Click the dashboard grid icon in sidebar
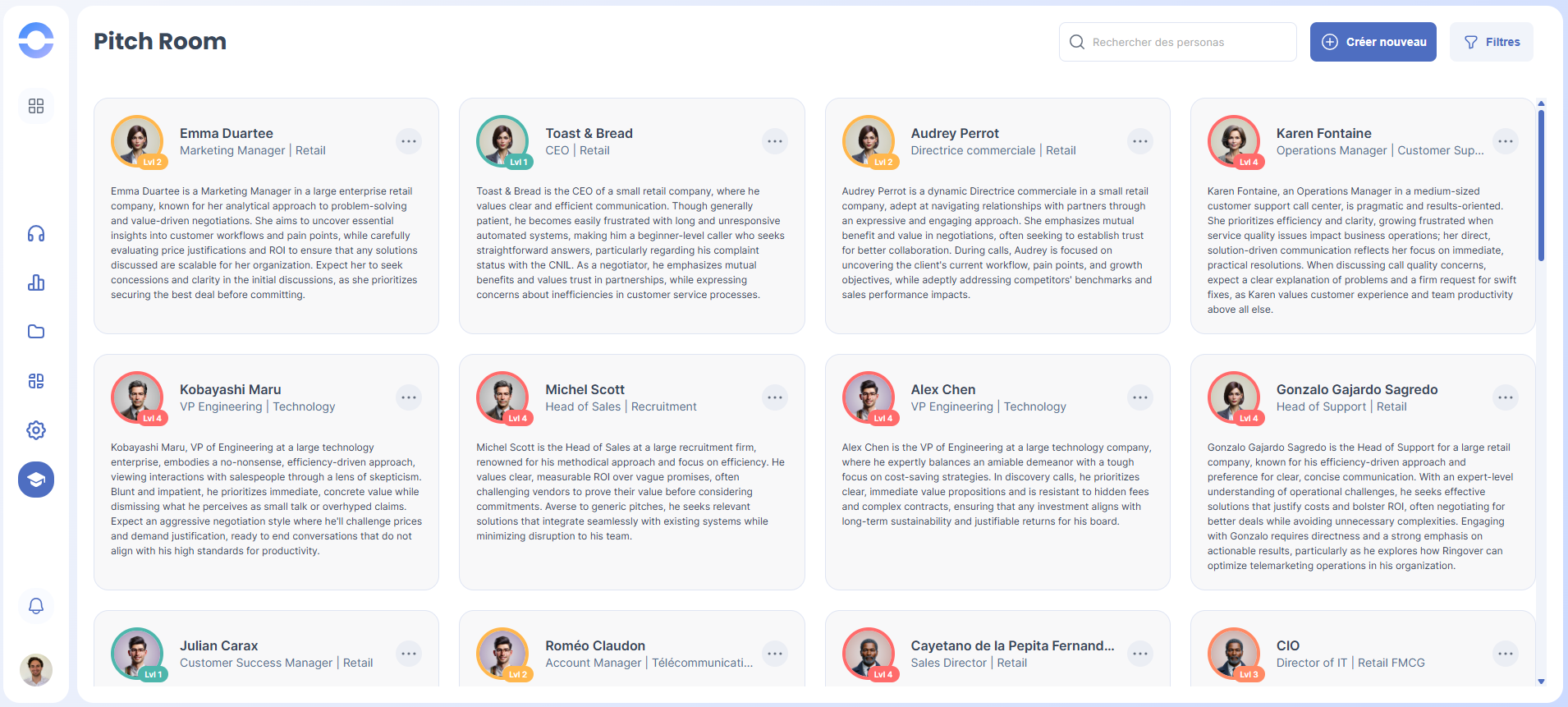1568x707 pixels. (x=36, y=106)
